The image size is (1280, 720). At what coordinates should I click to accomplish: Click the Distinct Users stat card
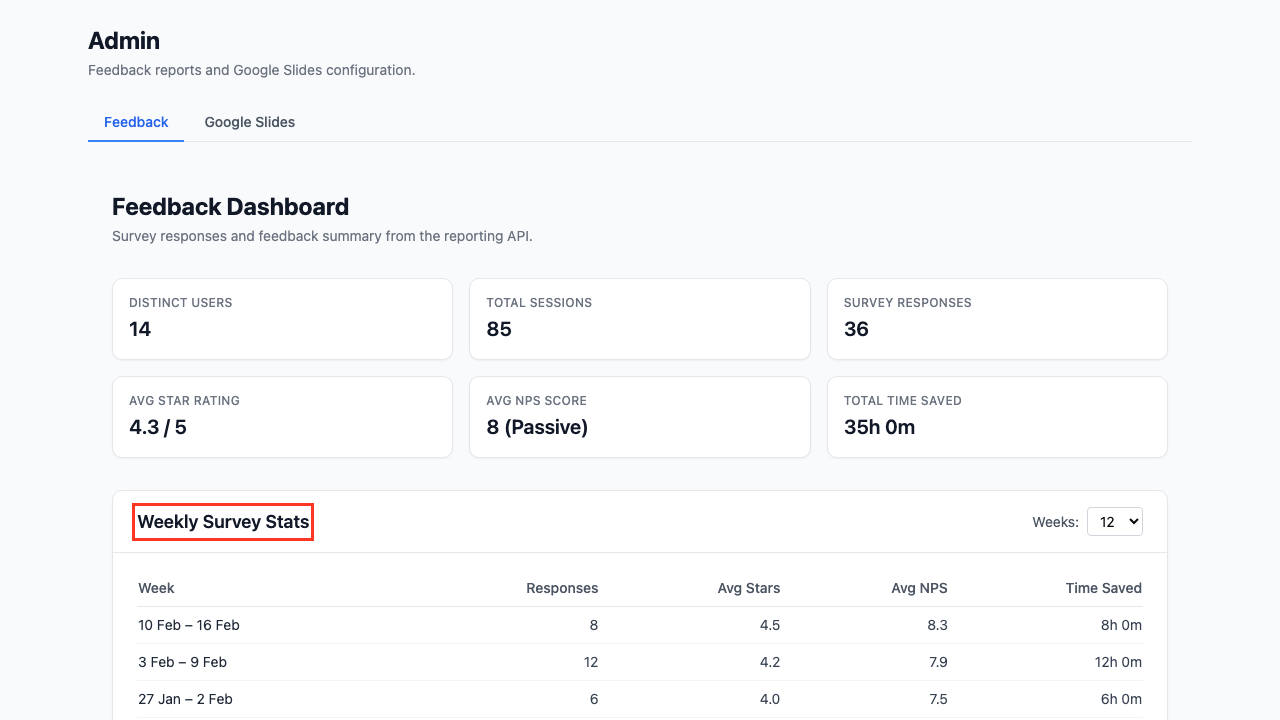pos(282,319)
